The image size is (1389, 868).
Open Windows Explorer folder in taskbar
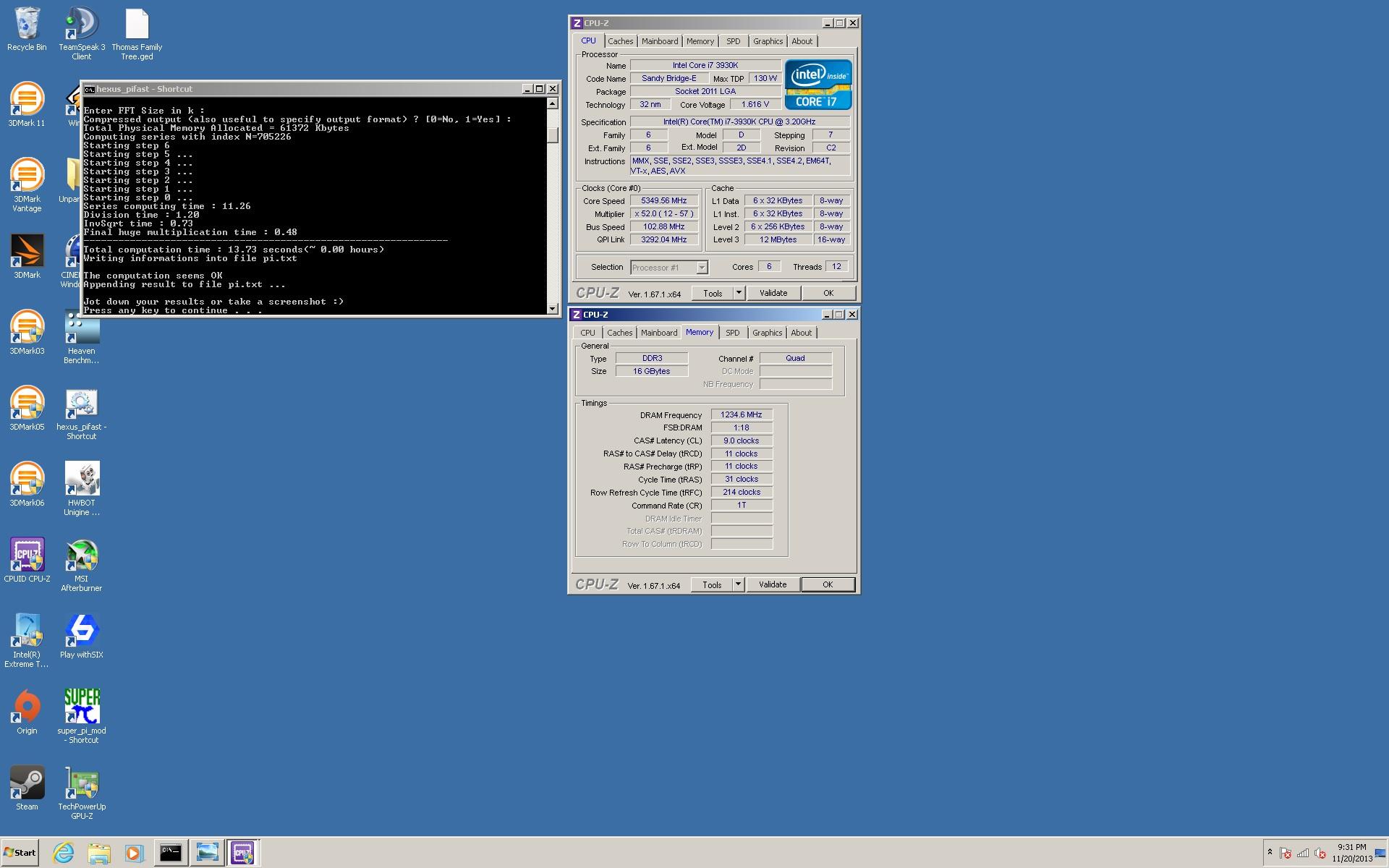point(99,853)
